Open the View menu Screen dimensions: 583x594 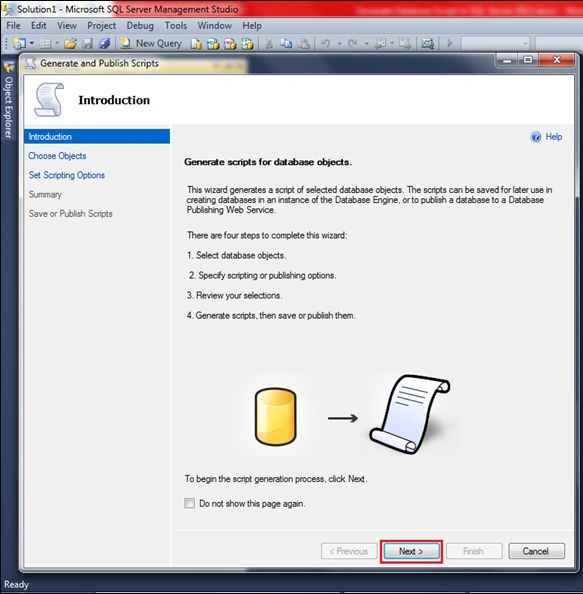[67, 26]
